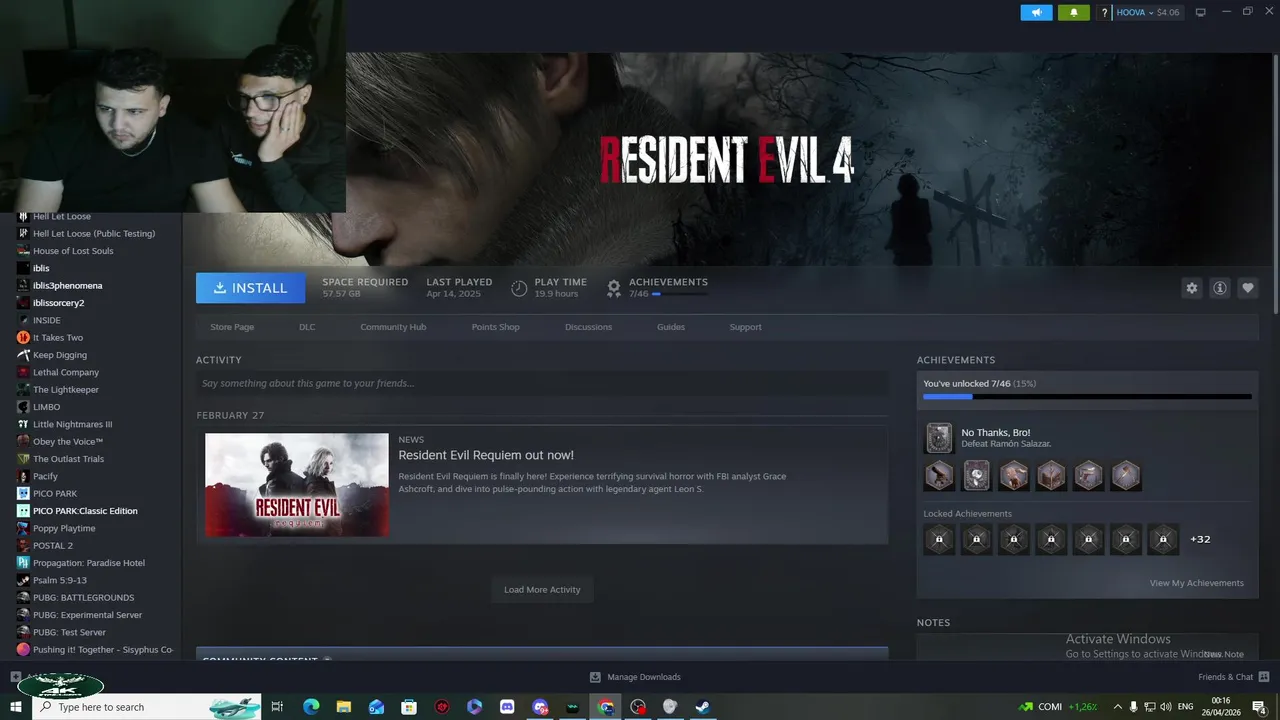This screenshot has width=1280, height=720.
Task: Expand the +32 locked achievements
Action: coord(1200,539)
